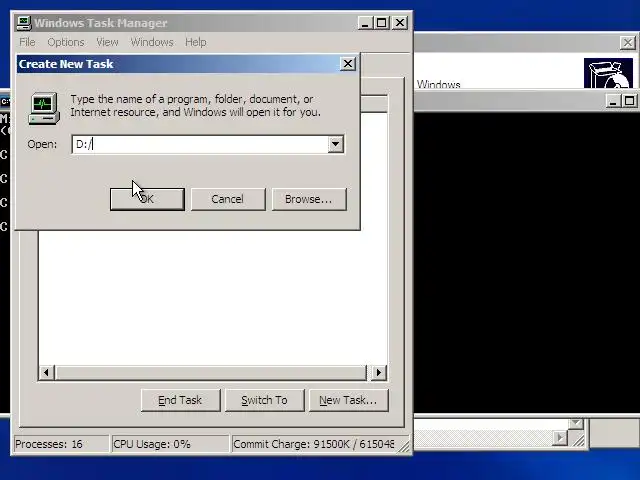Click the Commit Charge status text
The height and width of the screenshot is (480, 640).
(x=314, y=444)
